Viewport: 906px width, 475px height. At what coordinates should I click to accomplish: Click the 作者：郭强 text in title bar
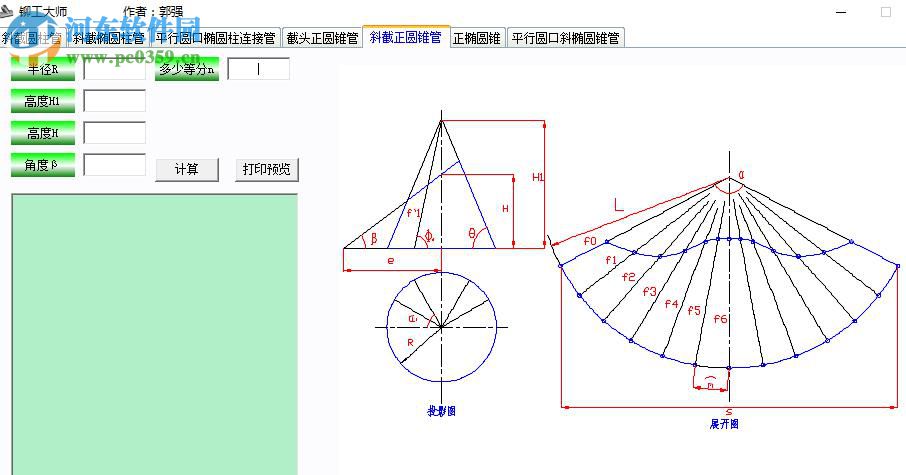[153, 11]
